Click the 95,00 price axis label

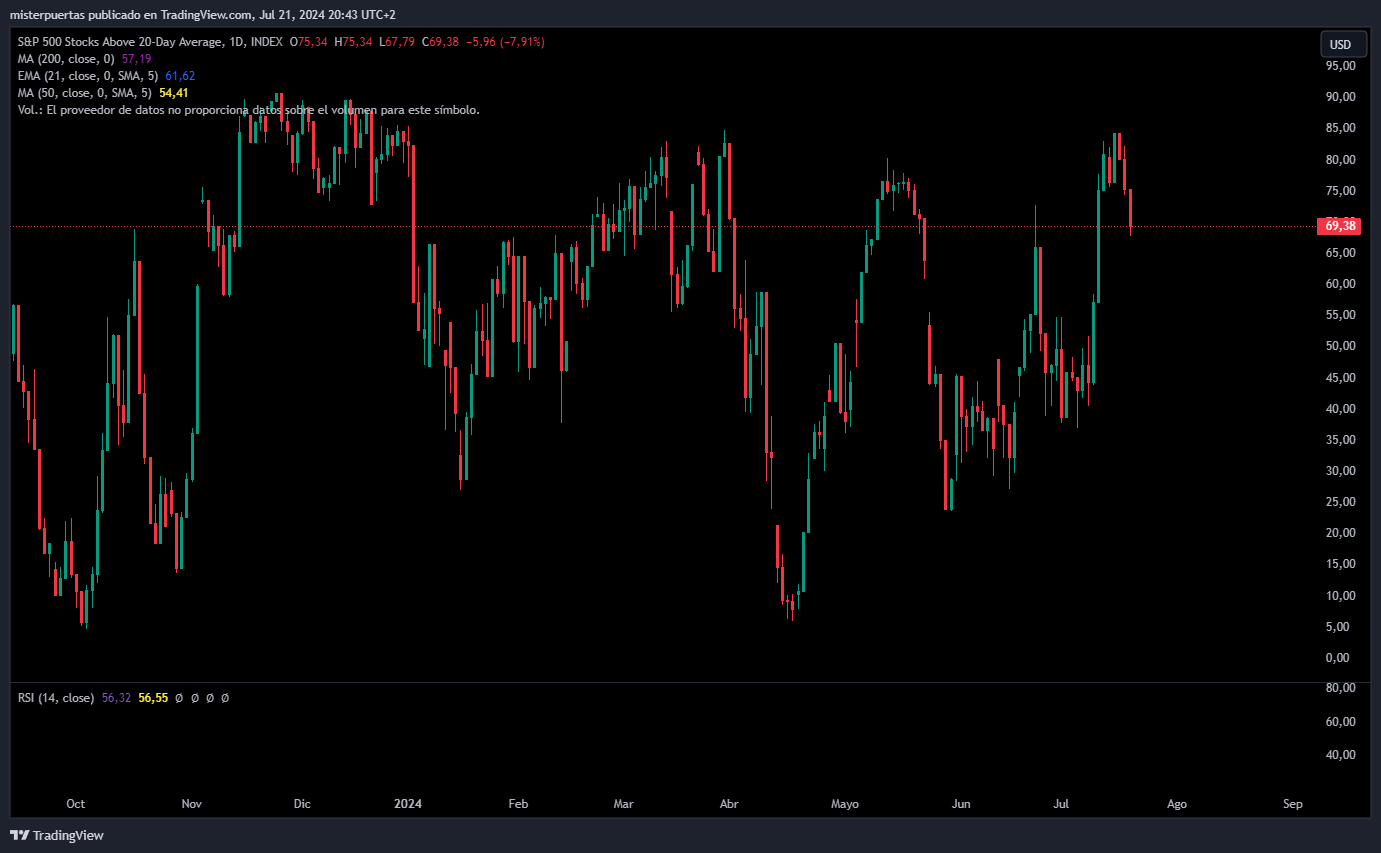[x=1341, y=66]
